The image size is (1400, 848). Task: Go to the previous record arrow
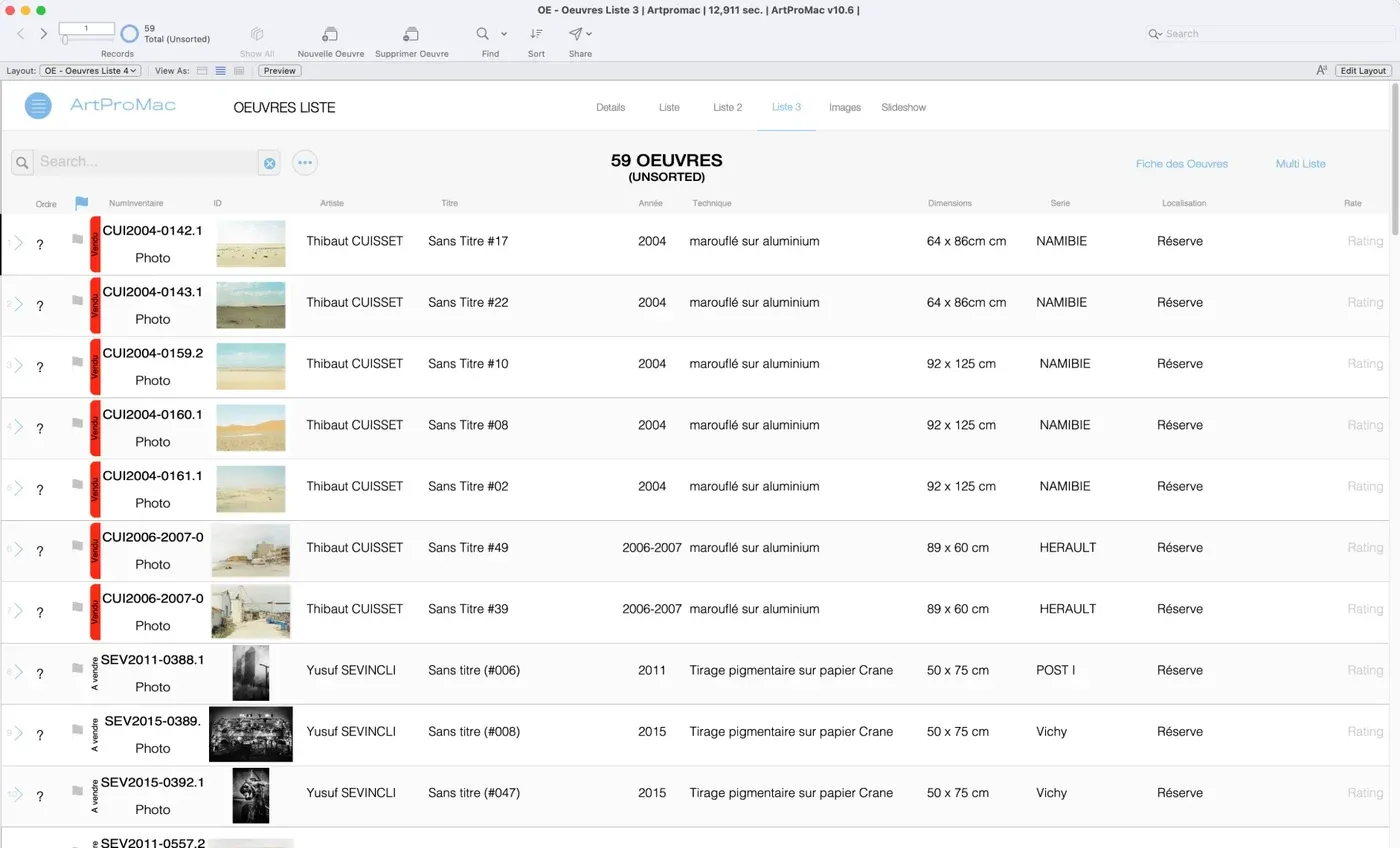pyautogui.click(x=21, y=34)
